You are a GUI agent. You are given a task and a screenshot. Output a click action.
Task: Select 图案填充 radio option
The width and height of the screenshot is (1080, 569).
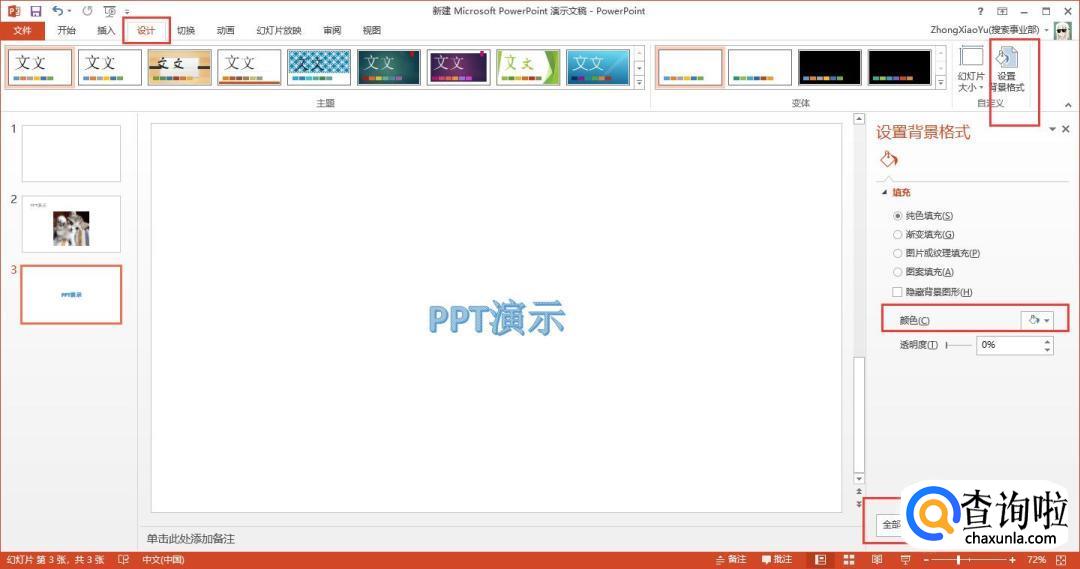[x=897, y=272]
